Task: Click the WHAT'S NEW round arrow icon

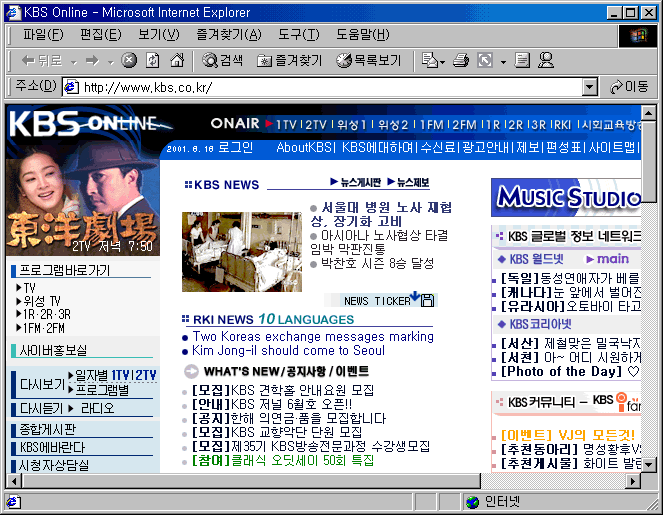Action: tap(191, 371)
